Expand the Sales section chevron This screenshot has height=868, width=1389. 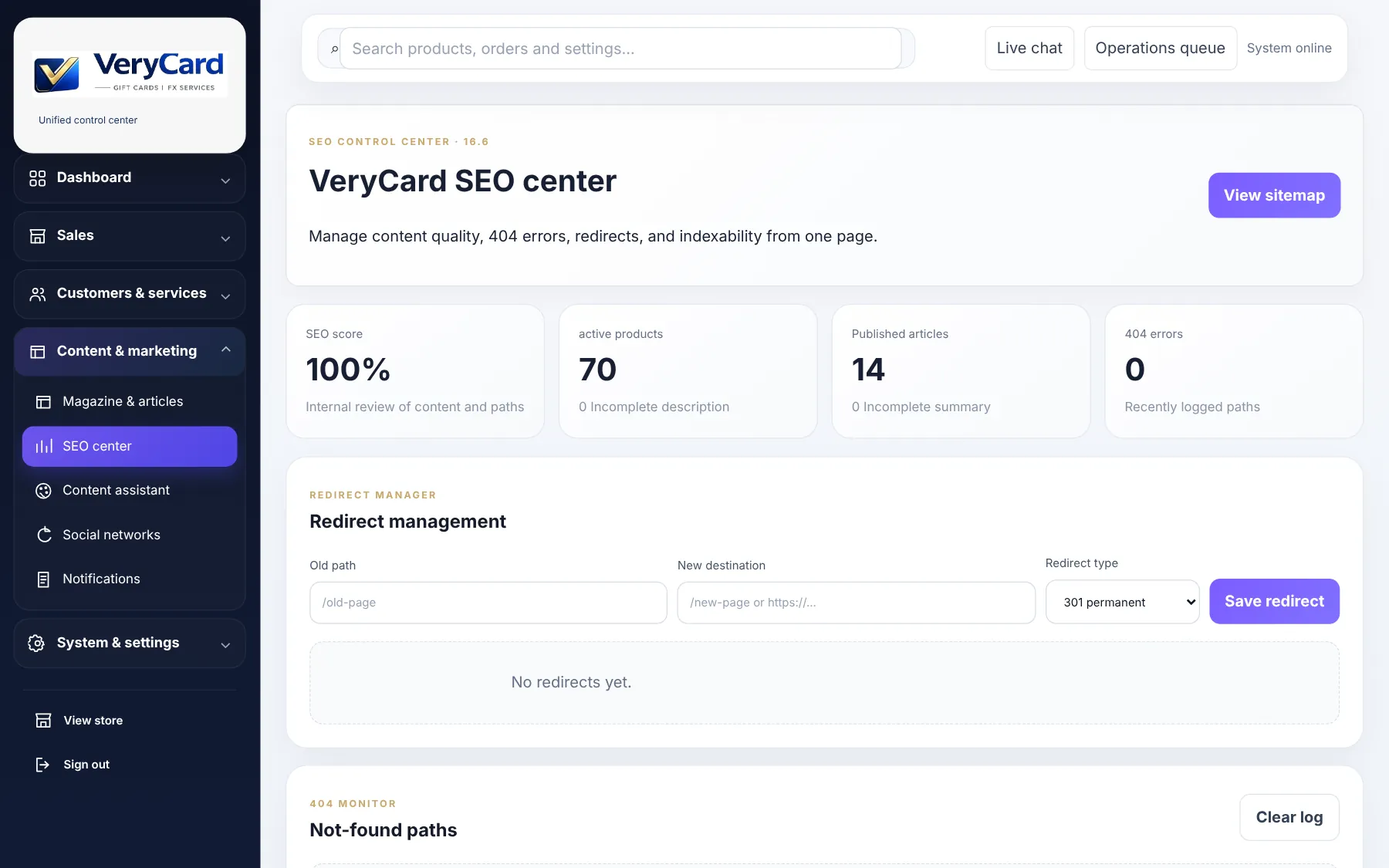(225, 238)
